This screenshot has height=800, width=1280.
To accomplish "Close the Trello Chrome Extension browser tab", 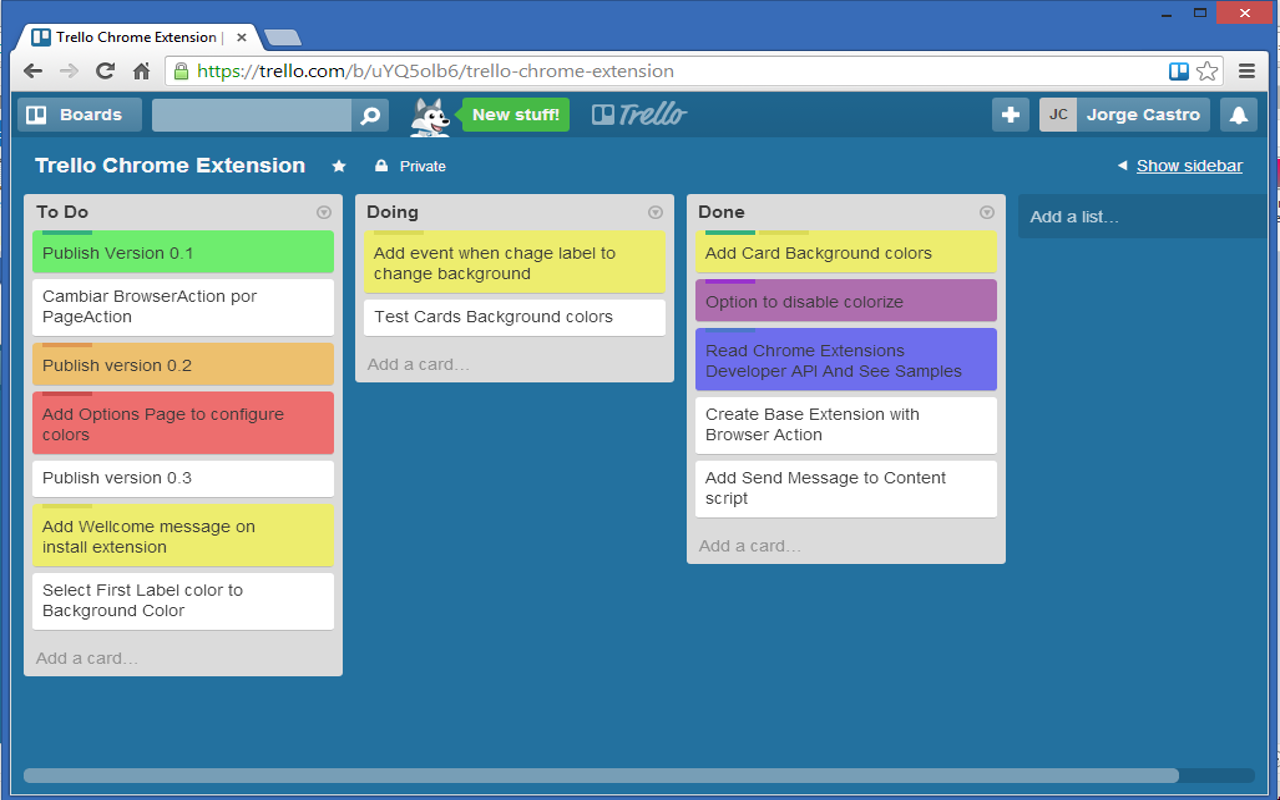I will tap(241, 37).
